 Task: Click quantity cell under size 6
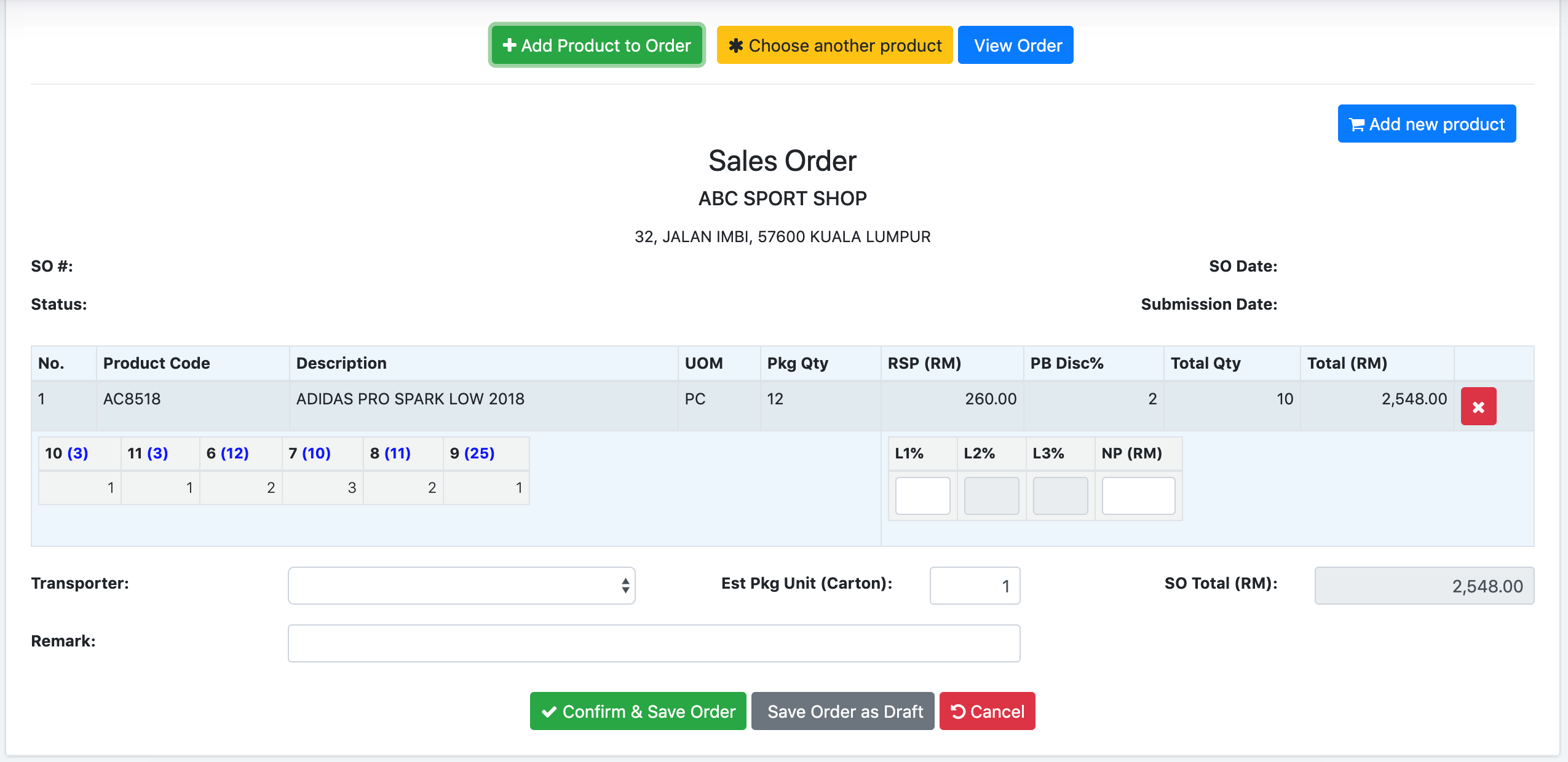tap(241, 488)
